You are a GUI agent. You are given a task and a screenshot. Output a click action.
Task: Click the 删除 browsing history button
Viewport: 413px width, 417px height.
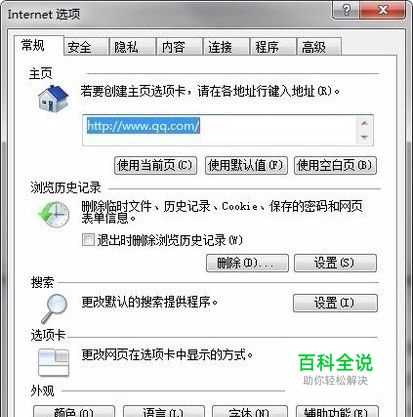pyautogui.click(x=247, y=263)
